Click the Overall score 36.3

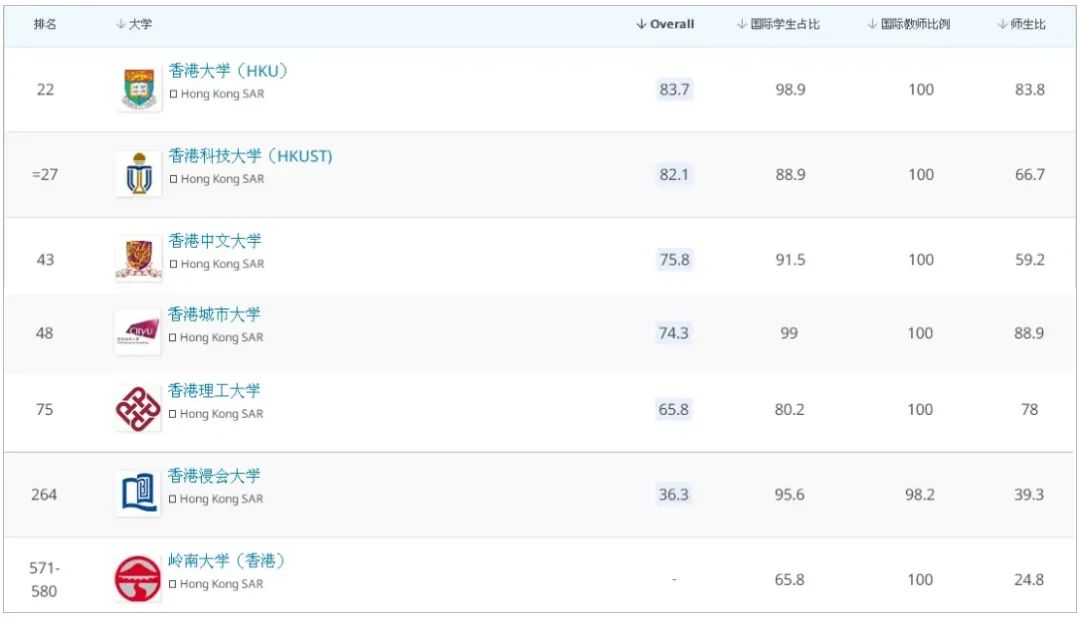pos(674,494)
